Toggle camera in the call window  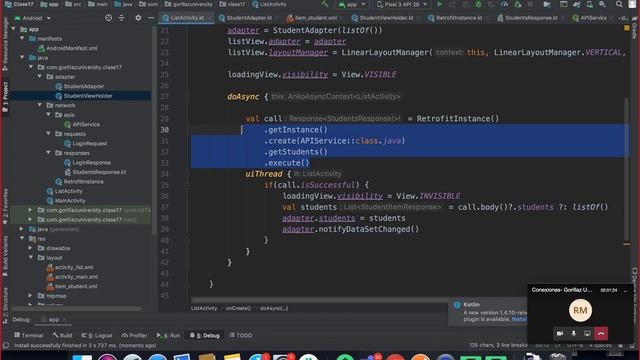(560, 333)
